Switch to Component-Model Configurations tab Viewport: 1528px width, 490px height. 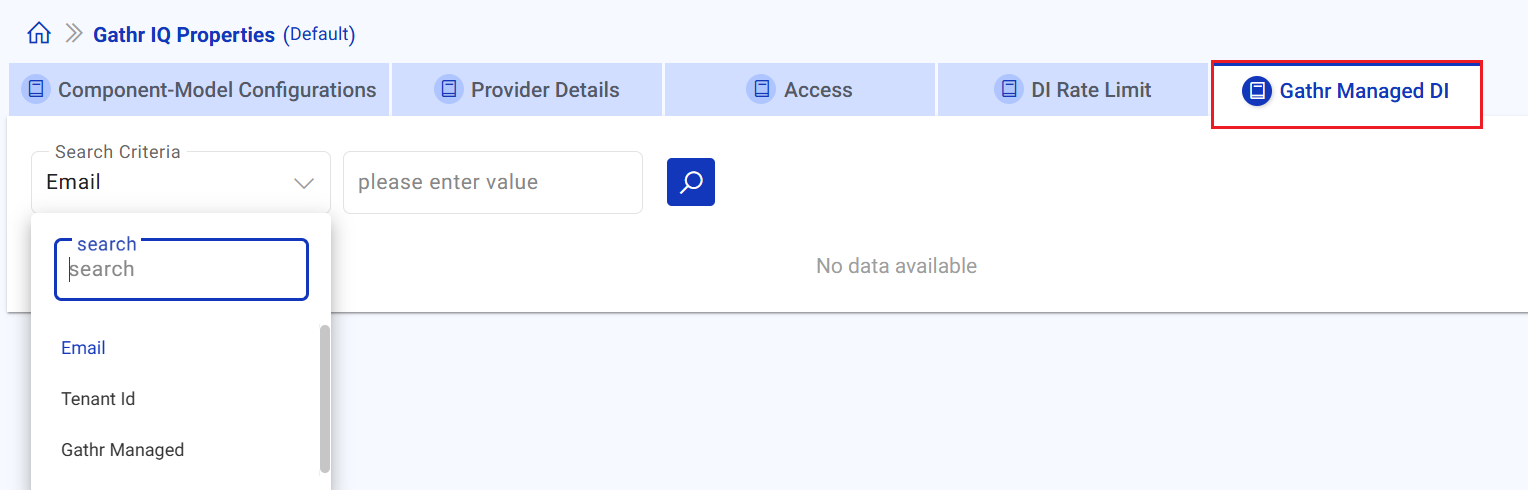(x=217, y=90)
